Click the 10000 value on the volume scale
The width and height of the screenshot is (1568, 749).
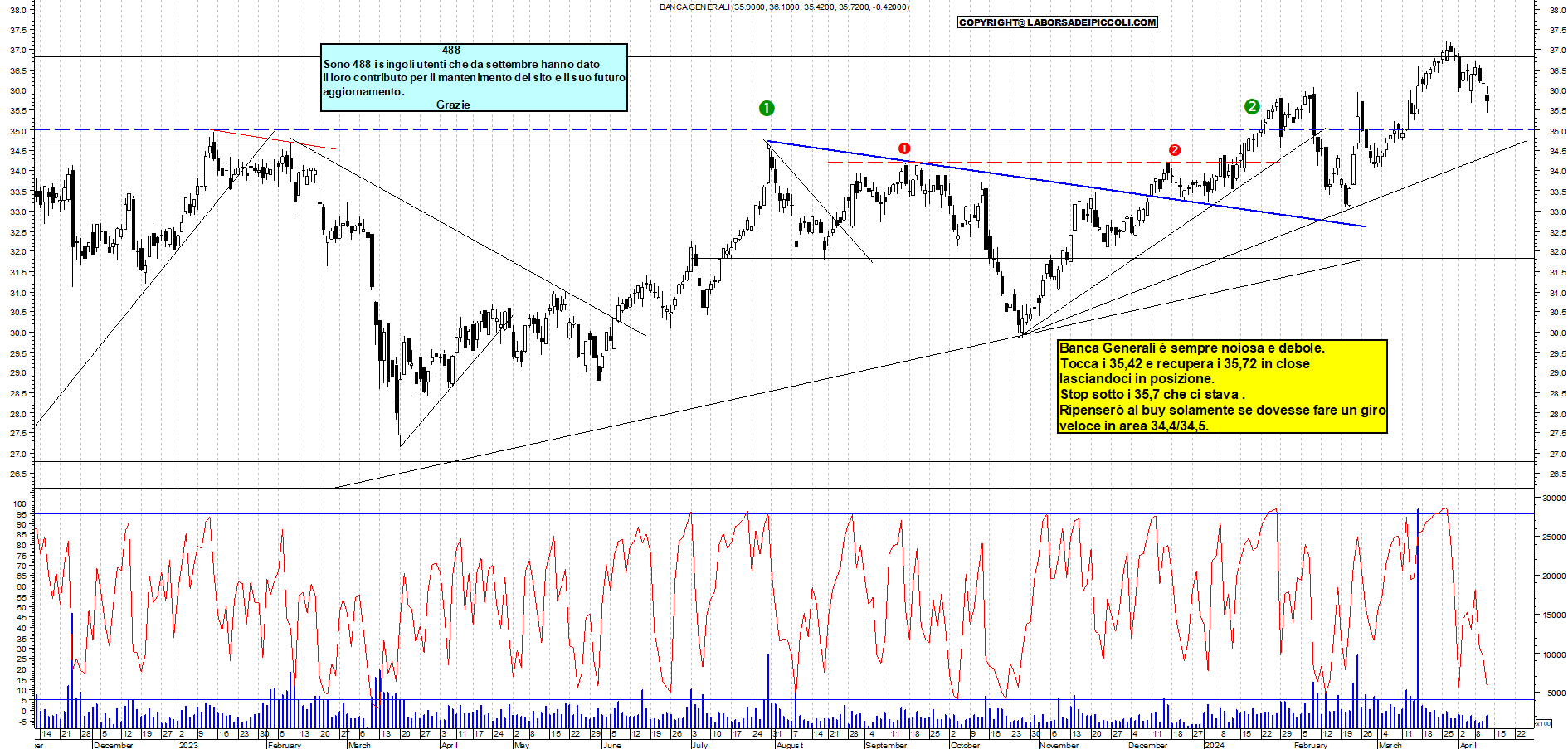click(x=1554, y=654)
